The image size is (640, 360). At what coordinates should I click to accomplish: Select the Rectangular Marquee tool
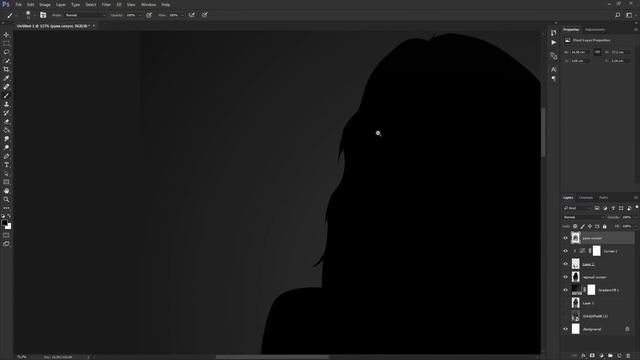(x=6, y=43)
